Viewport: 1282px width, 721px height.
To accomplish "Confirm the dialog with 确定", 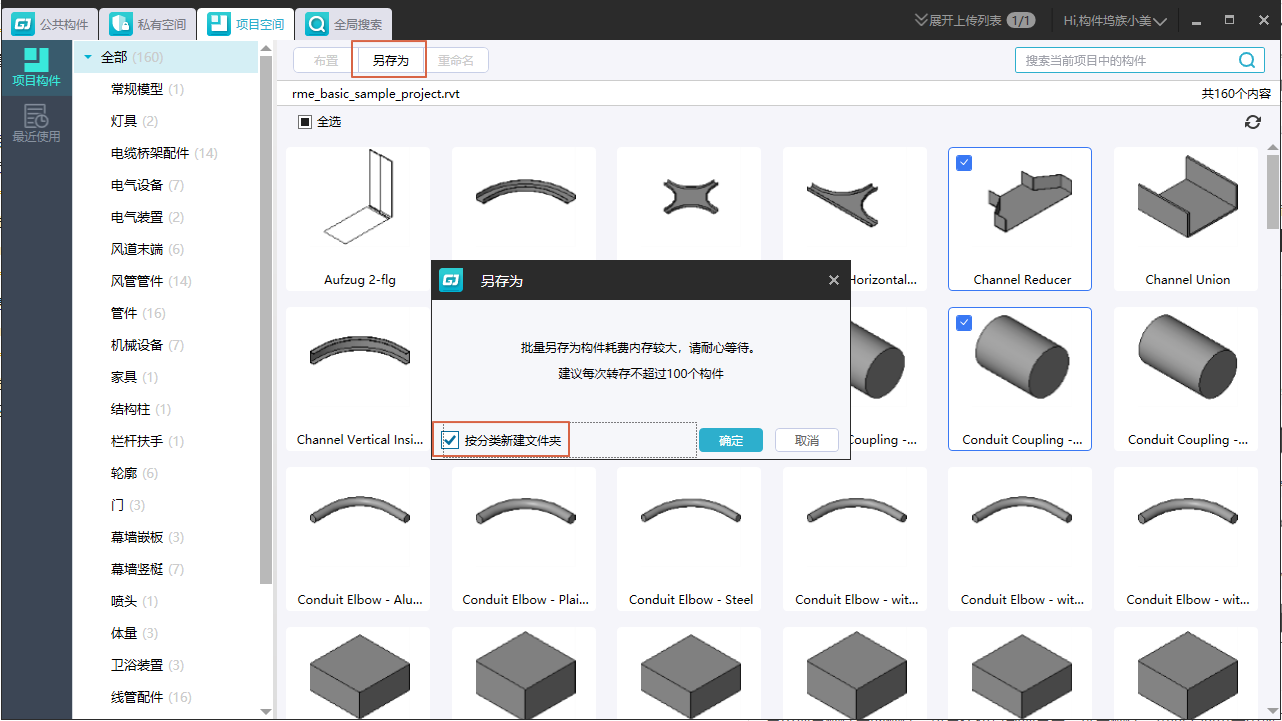I will point(731,440).
